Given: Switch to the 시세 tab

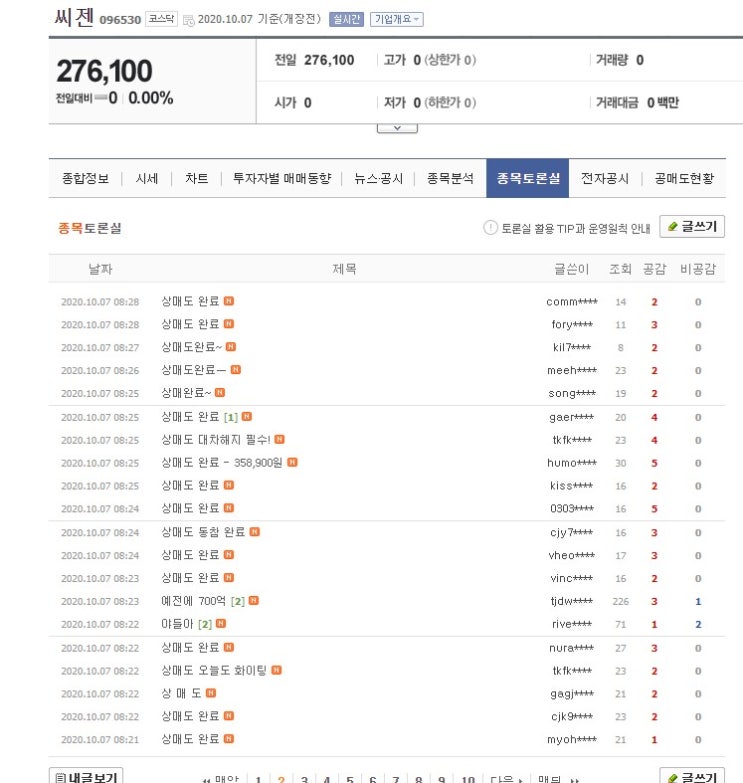Looking at the screenshot, I should (147, 178).
